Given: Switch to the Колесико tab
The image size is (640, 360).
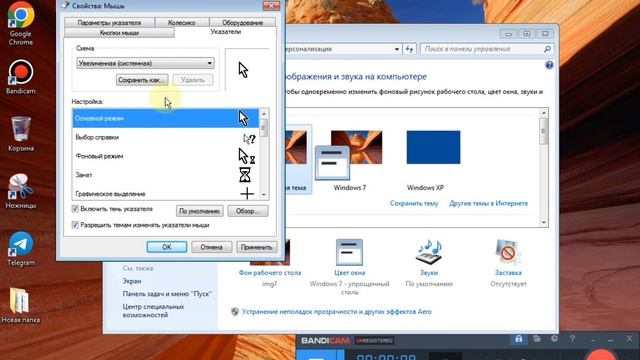Looking at the screenshot, I should tap(182, 23).
